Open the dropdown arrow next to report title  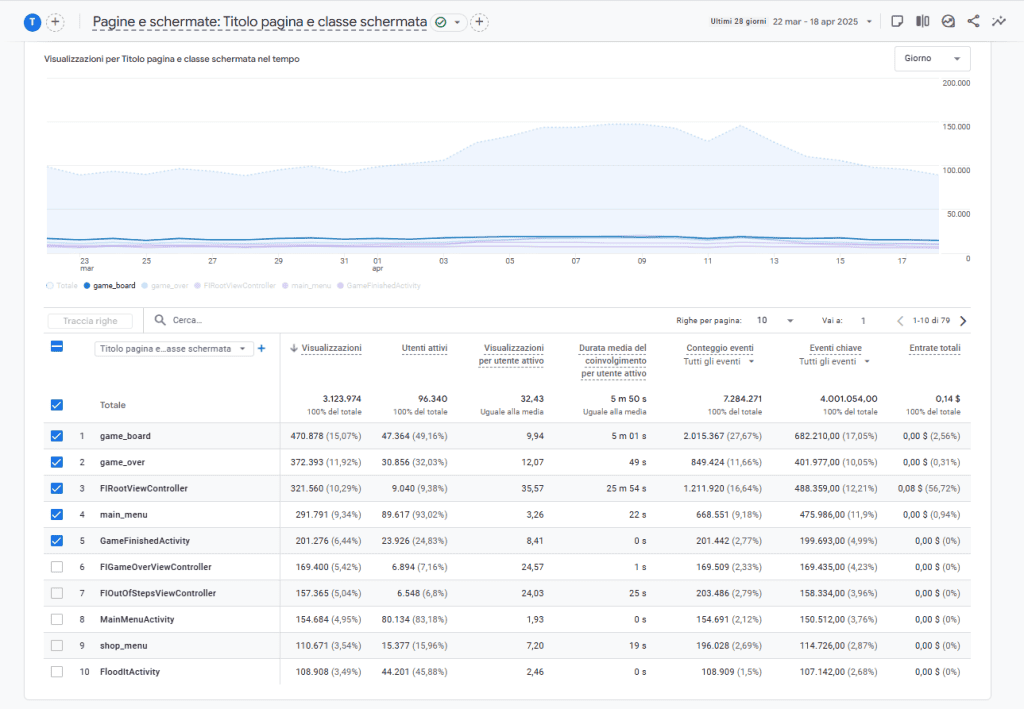457,22
